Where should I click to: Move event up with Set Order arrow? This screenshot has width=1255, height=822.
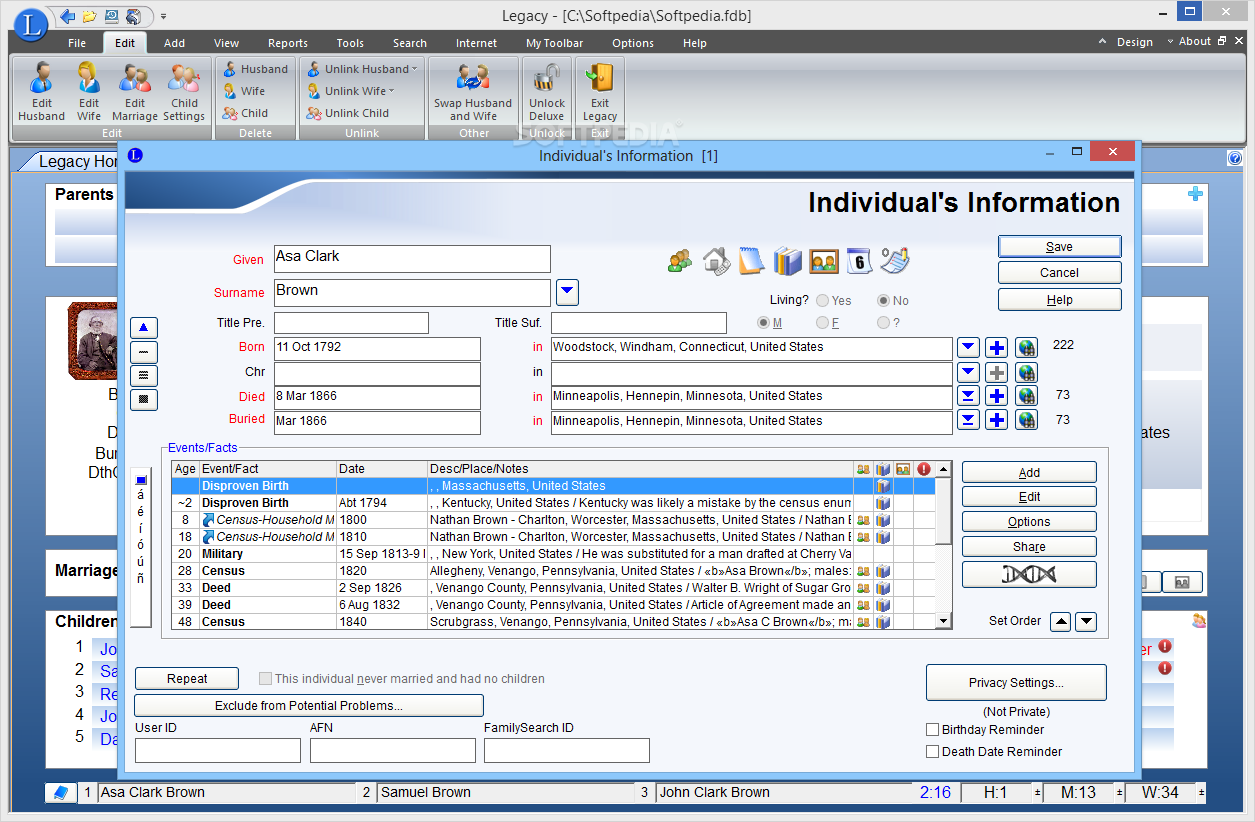click(x=1060, y=622)
